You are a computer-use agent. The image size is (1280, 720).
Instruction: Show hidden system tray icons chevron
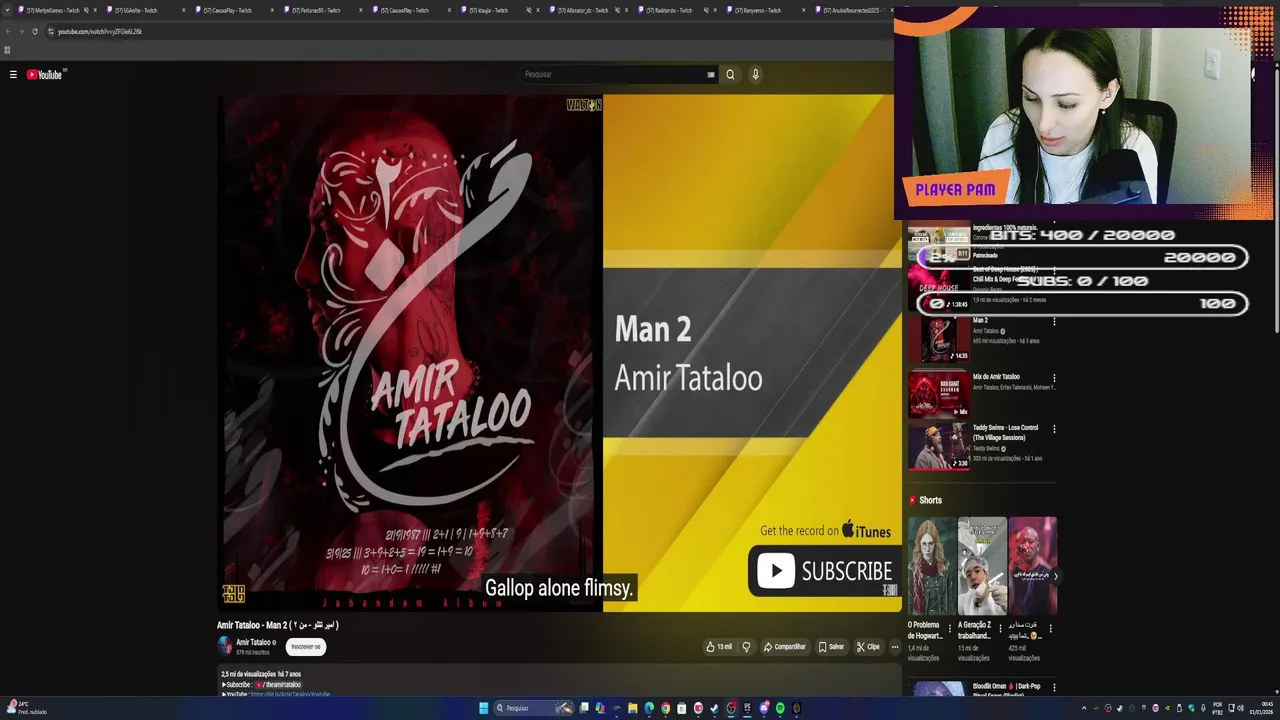[x=1084, y=708]
